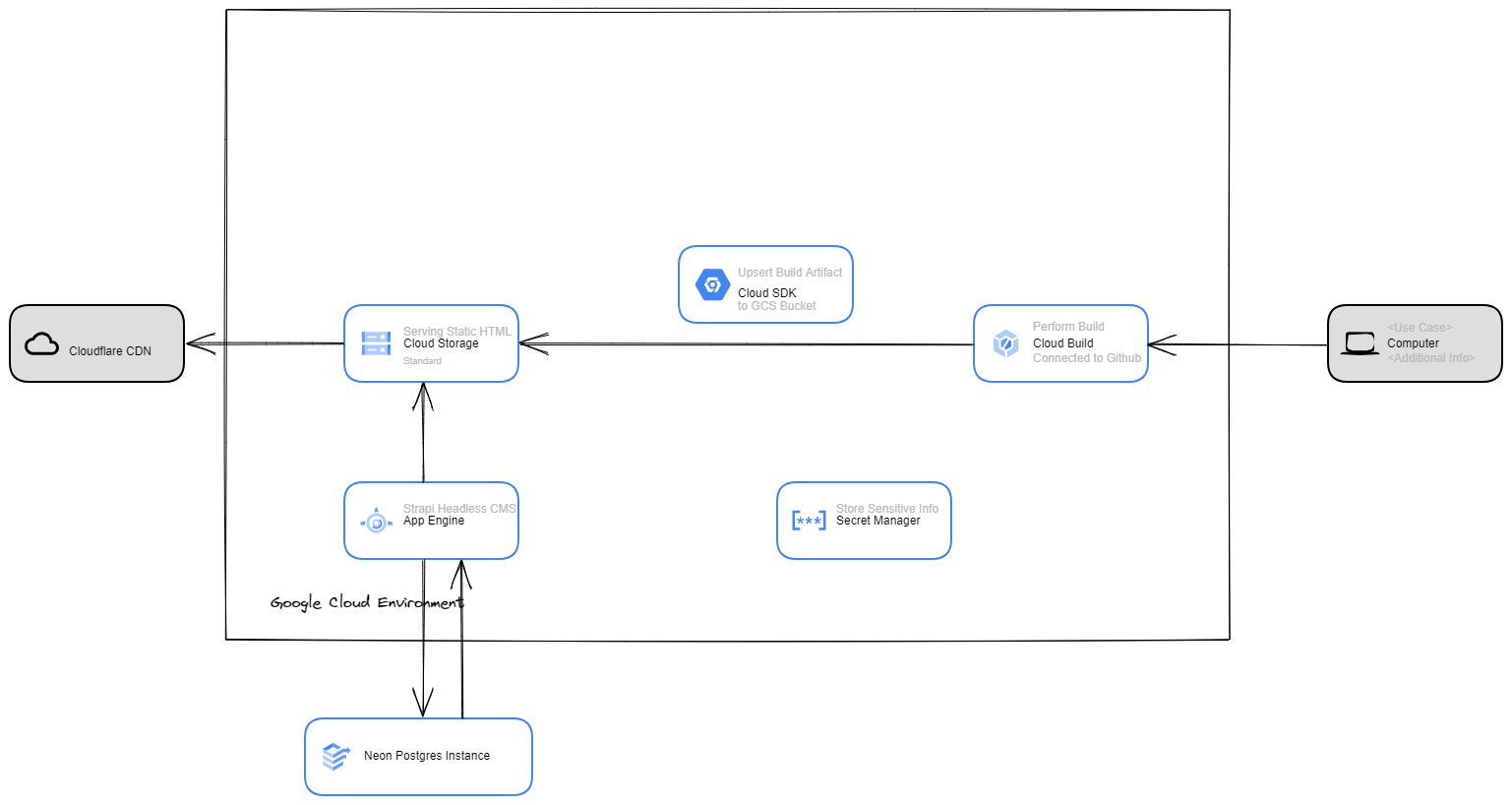Select the 'Upsert Build Artifact' caption

tap(790, 273)
